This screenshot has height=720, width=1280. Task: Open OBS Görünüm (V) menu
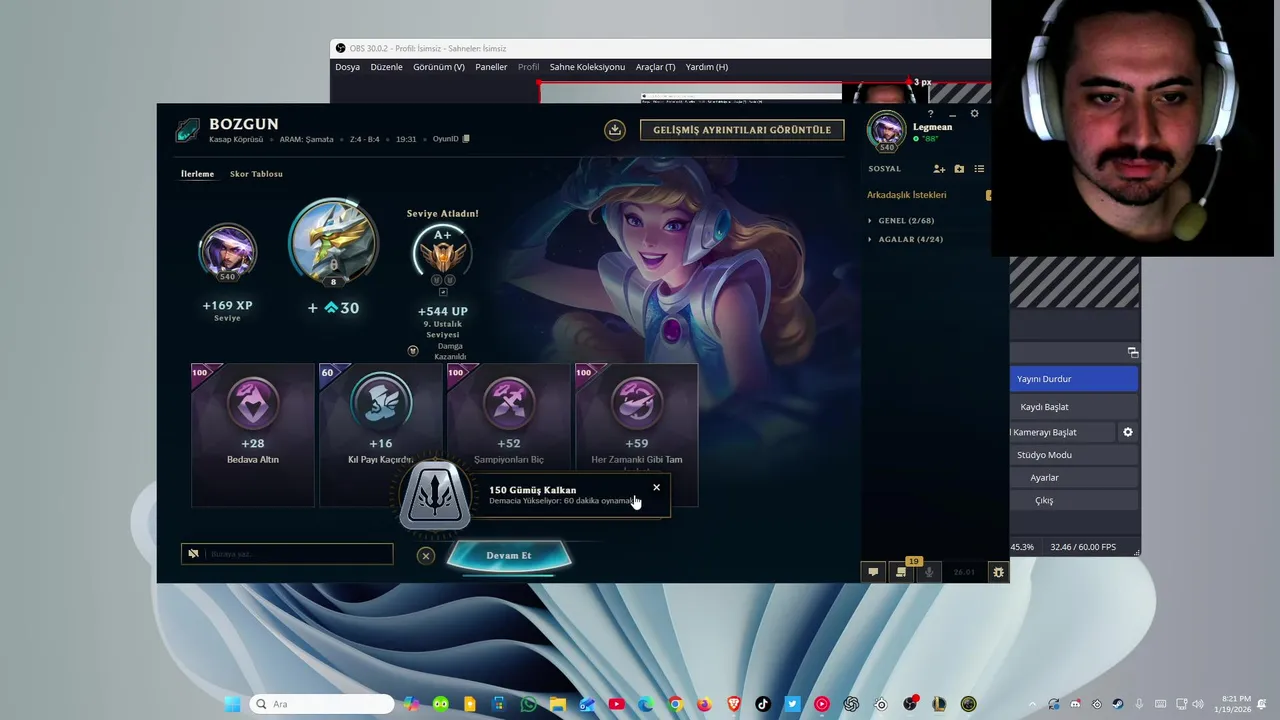(439, 67)
